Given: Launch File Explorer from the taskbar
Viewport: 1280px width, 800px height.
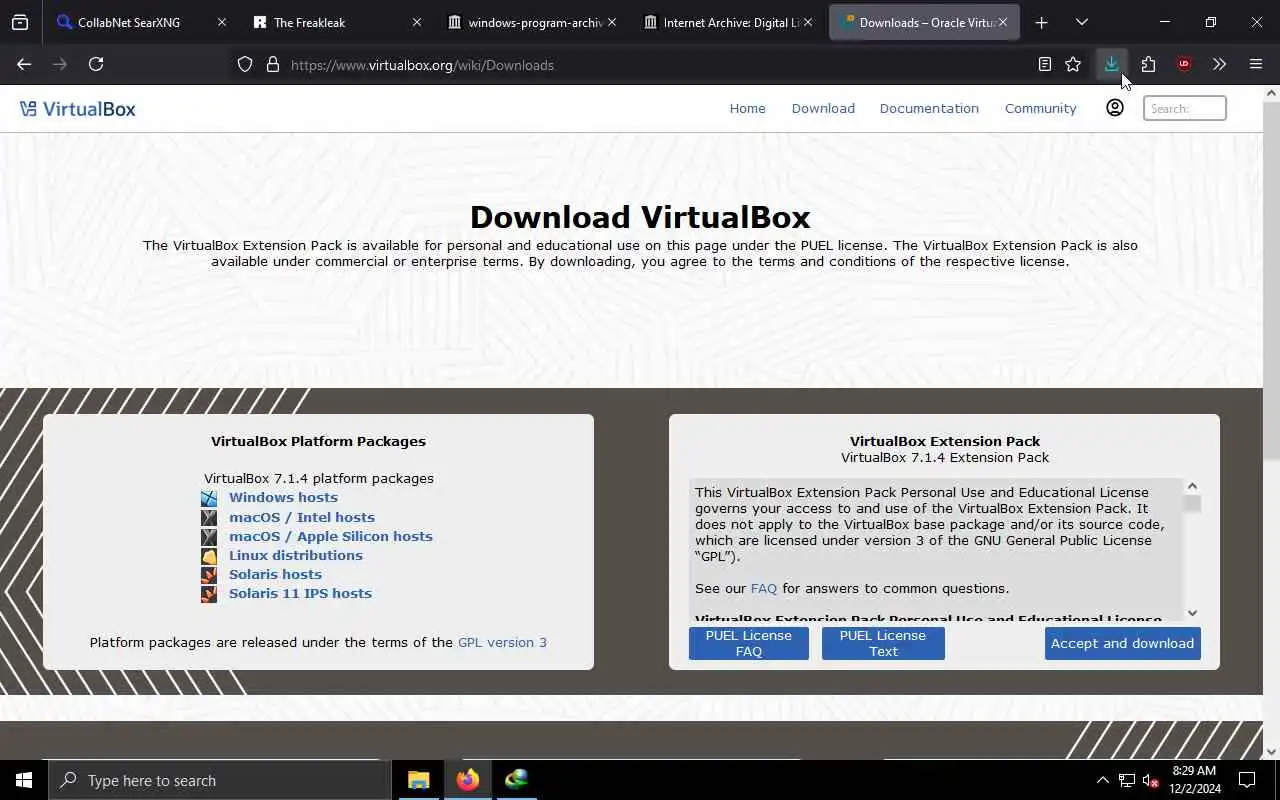Looking at the screenshot, I should 419,780.
